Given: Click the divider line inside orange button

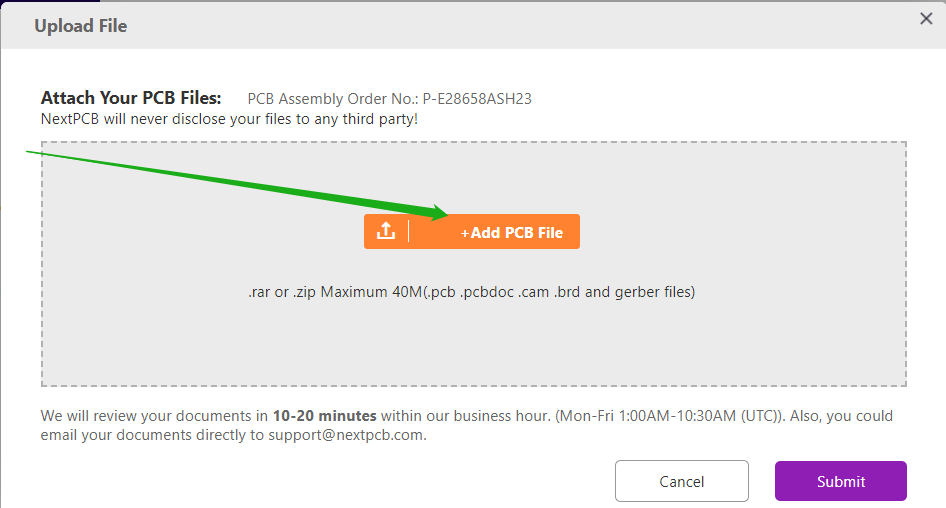Looking at the screenshot, I should tap(409, 232).
